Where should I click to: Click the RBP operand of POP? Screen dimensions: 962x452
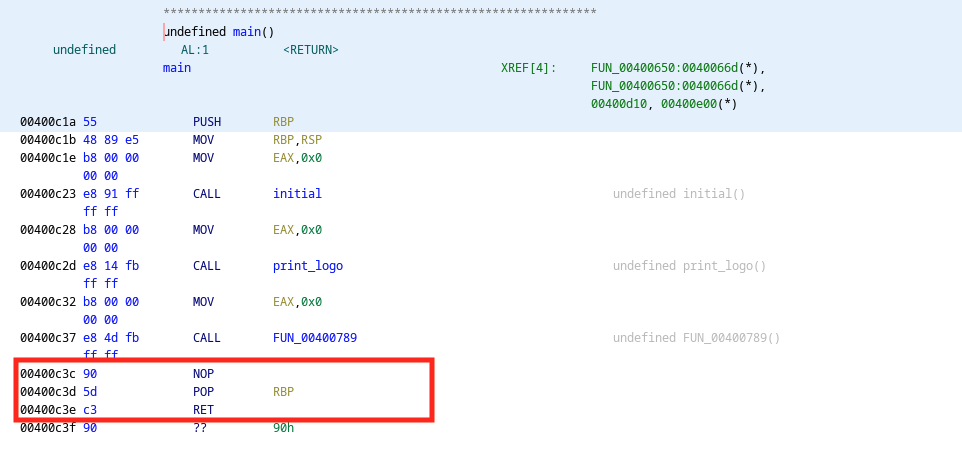coord(284,392)
